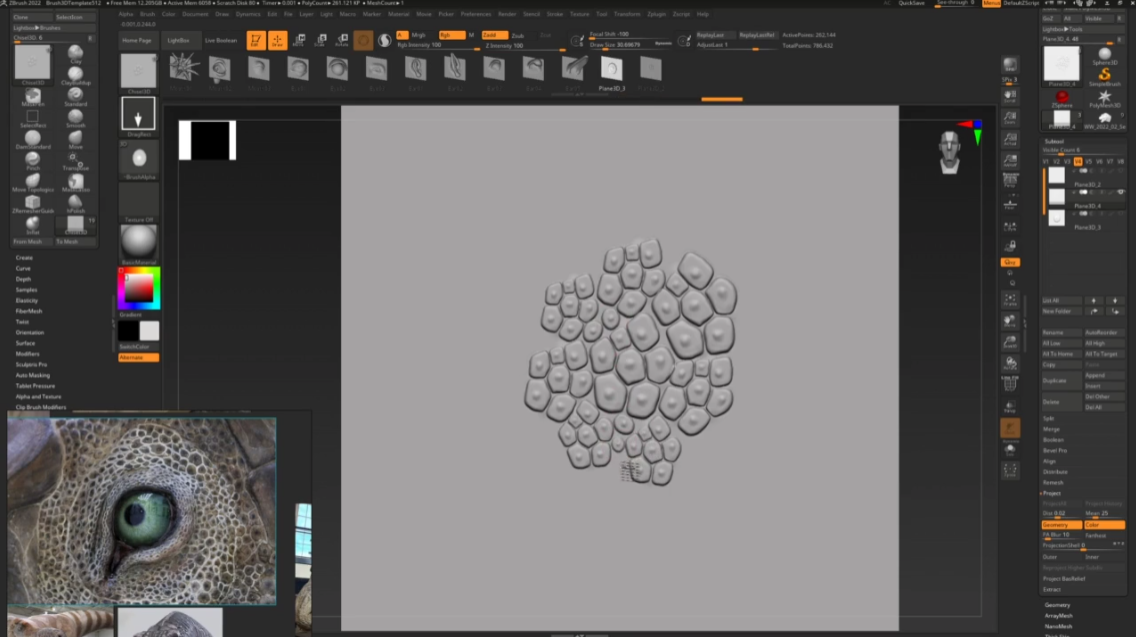Expand the ArrayMesh tool section

pyautogui.click(x=1058, y=615)
